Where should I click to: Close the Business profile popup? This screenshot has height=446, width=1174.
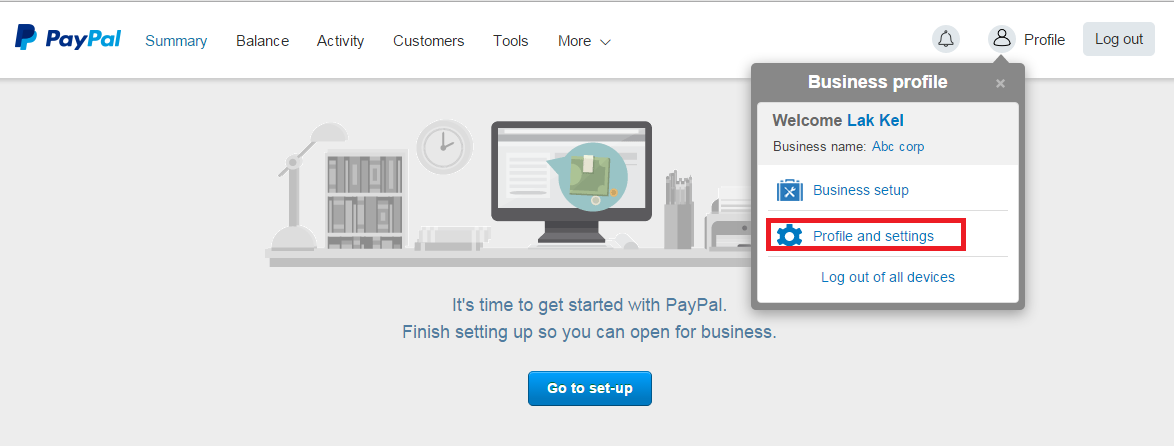1000,84
